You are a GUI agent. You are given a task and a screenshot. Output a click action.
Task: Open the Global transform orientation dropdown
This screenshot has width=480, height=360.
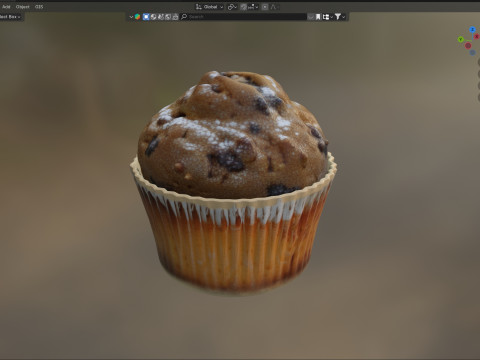(x=209, y=7)
